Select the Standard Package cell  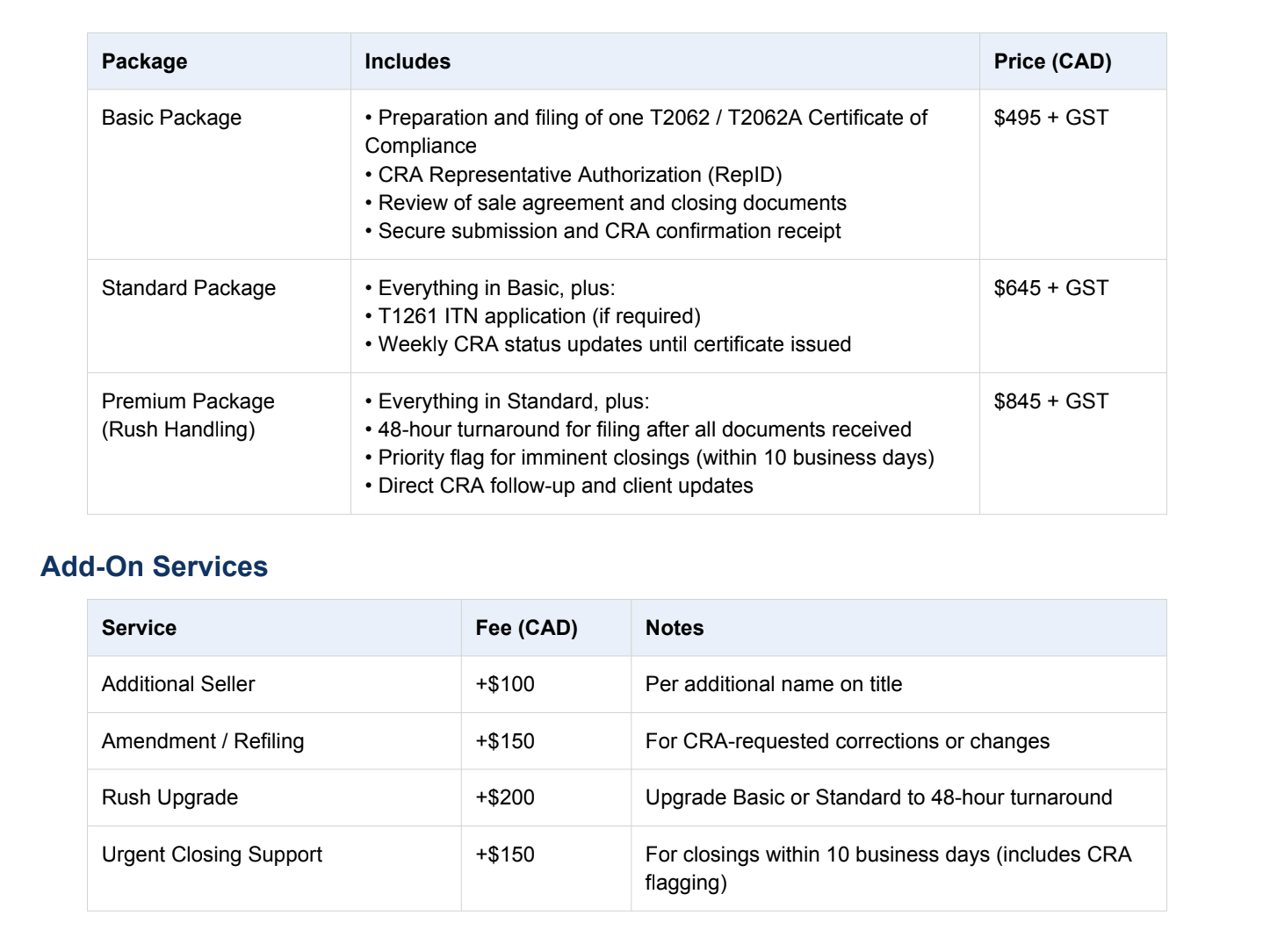[189, 288]
